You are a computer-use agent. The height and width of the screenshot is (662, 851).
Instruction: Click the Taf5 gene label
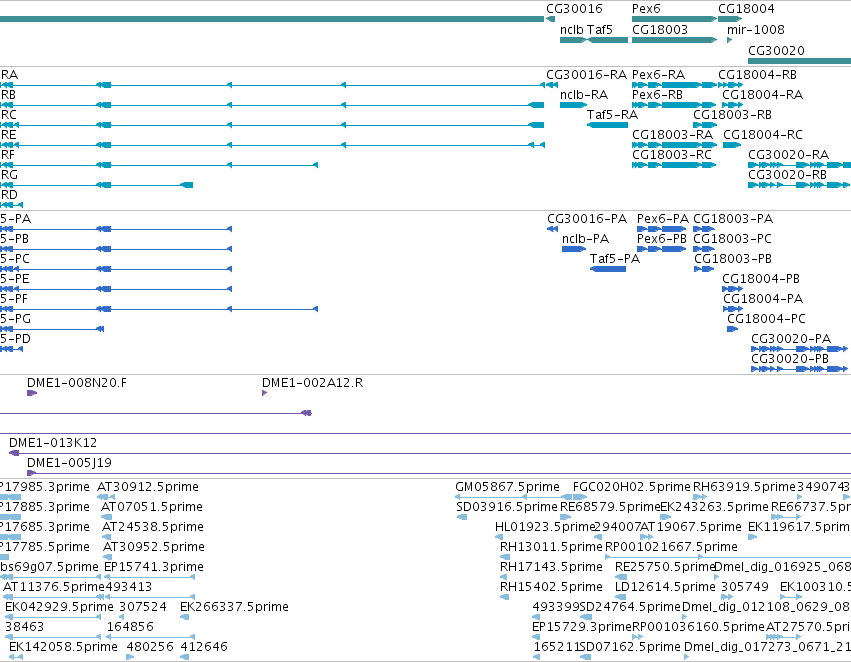tap(600, 29)
